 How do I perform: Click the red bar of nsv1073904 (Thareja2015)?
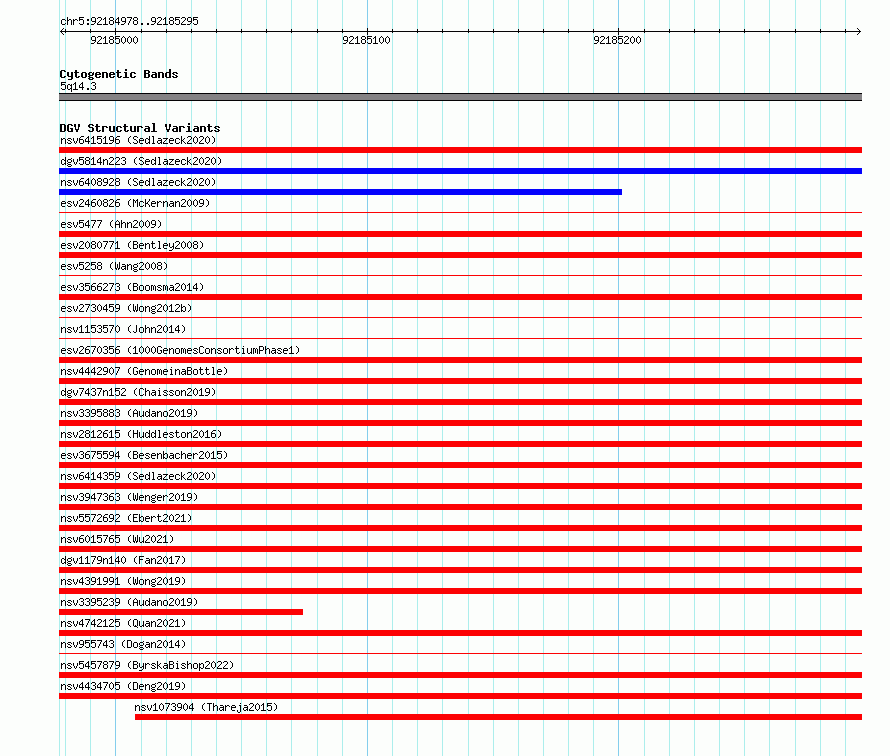pos(498,717)
